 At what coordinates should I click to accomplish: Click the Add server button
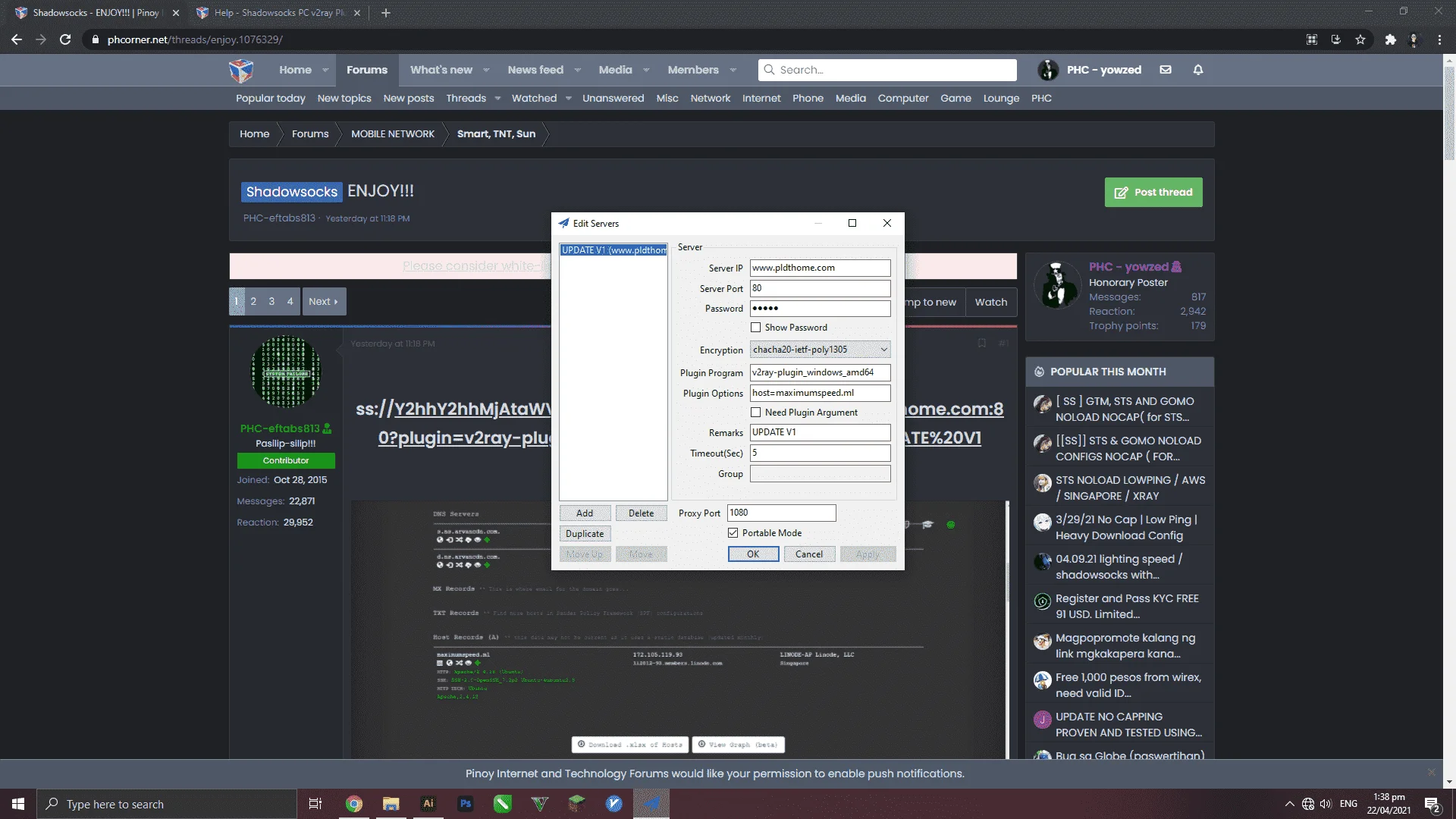coord(585,513)
